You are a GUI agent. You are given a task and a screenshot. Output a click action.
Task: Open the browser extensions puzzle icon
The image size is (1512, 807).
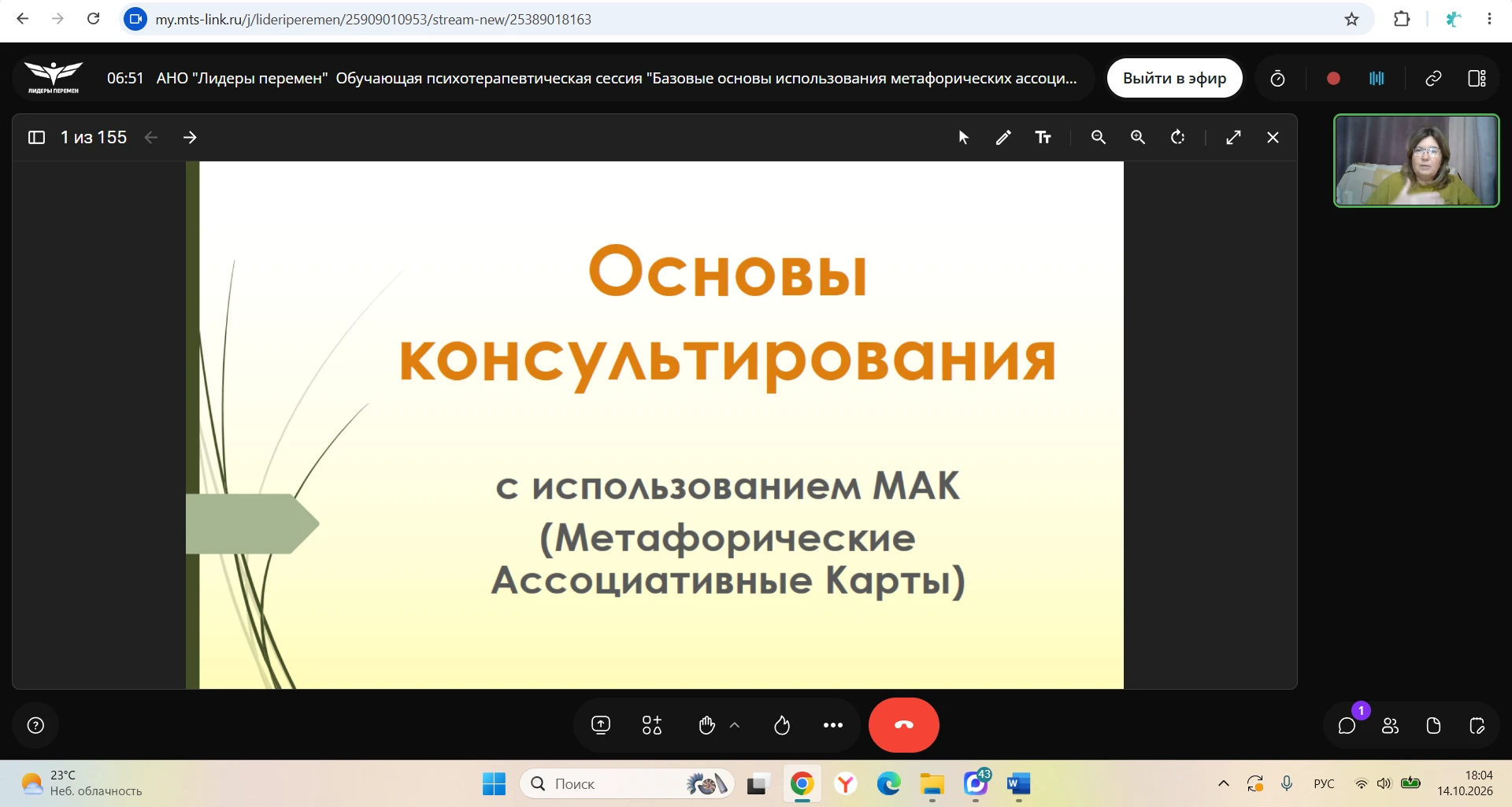click(x=1402, y=19)
